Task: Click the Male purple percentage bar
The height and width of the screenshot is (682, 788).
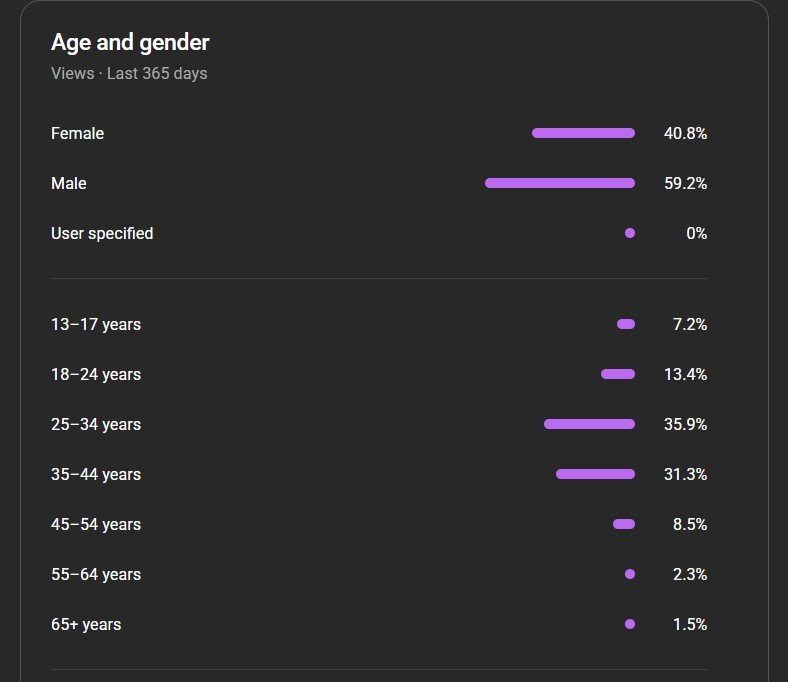Action: click(560, 183)
